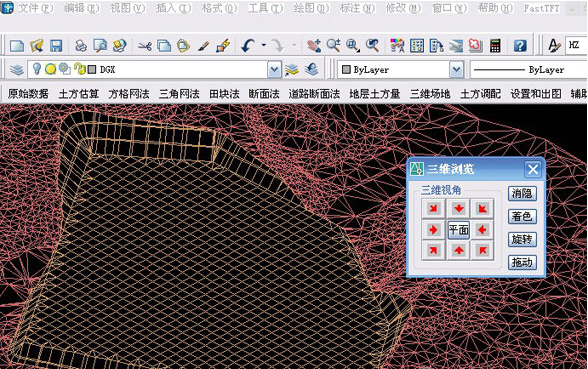Select the top-left diagonal view arrow

click(434, 208)
